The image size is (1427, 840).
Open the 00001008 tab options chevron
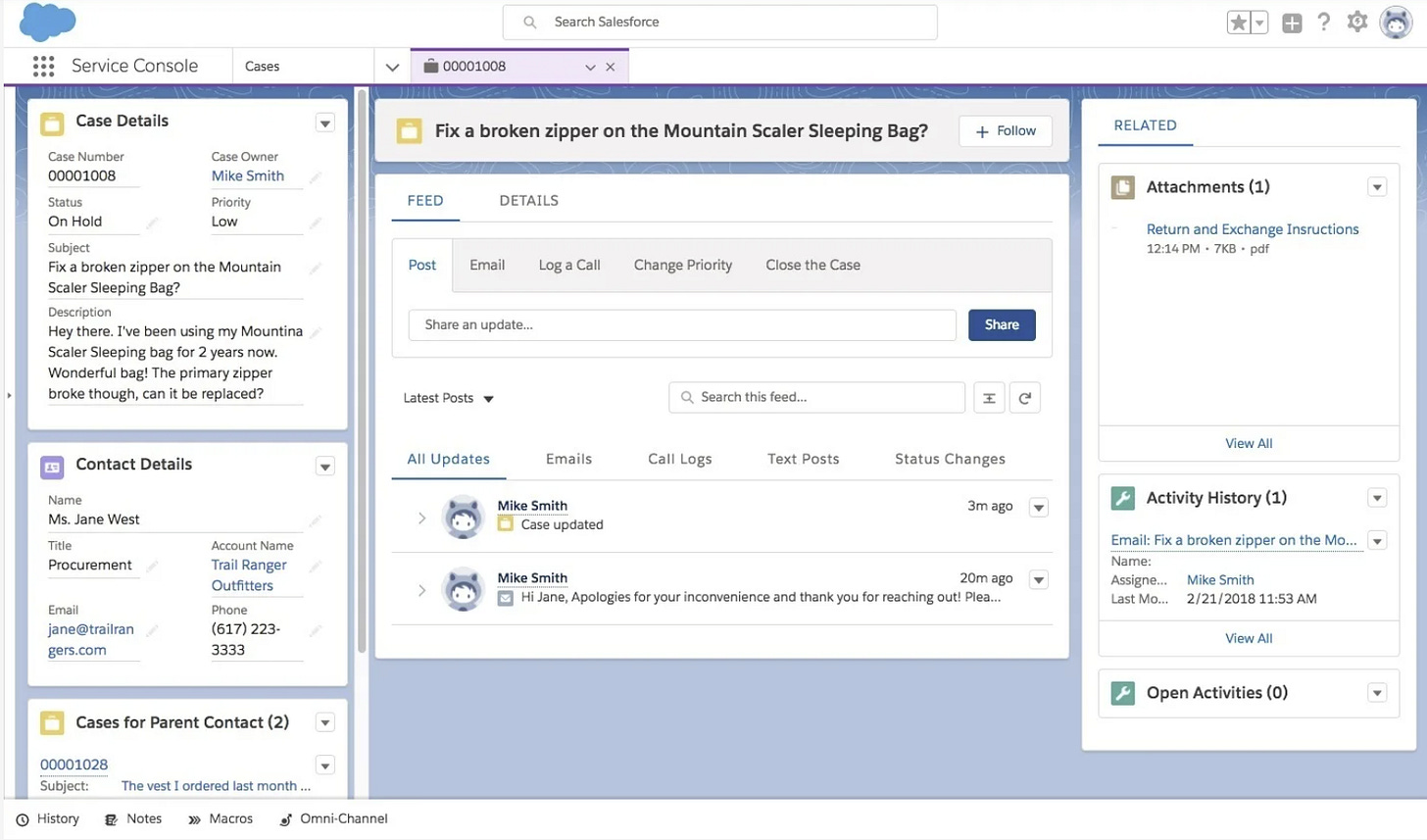pyautogui.click(x=590, y=67)
